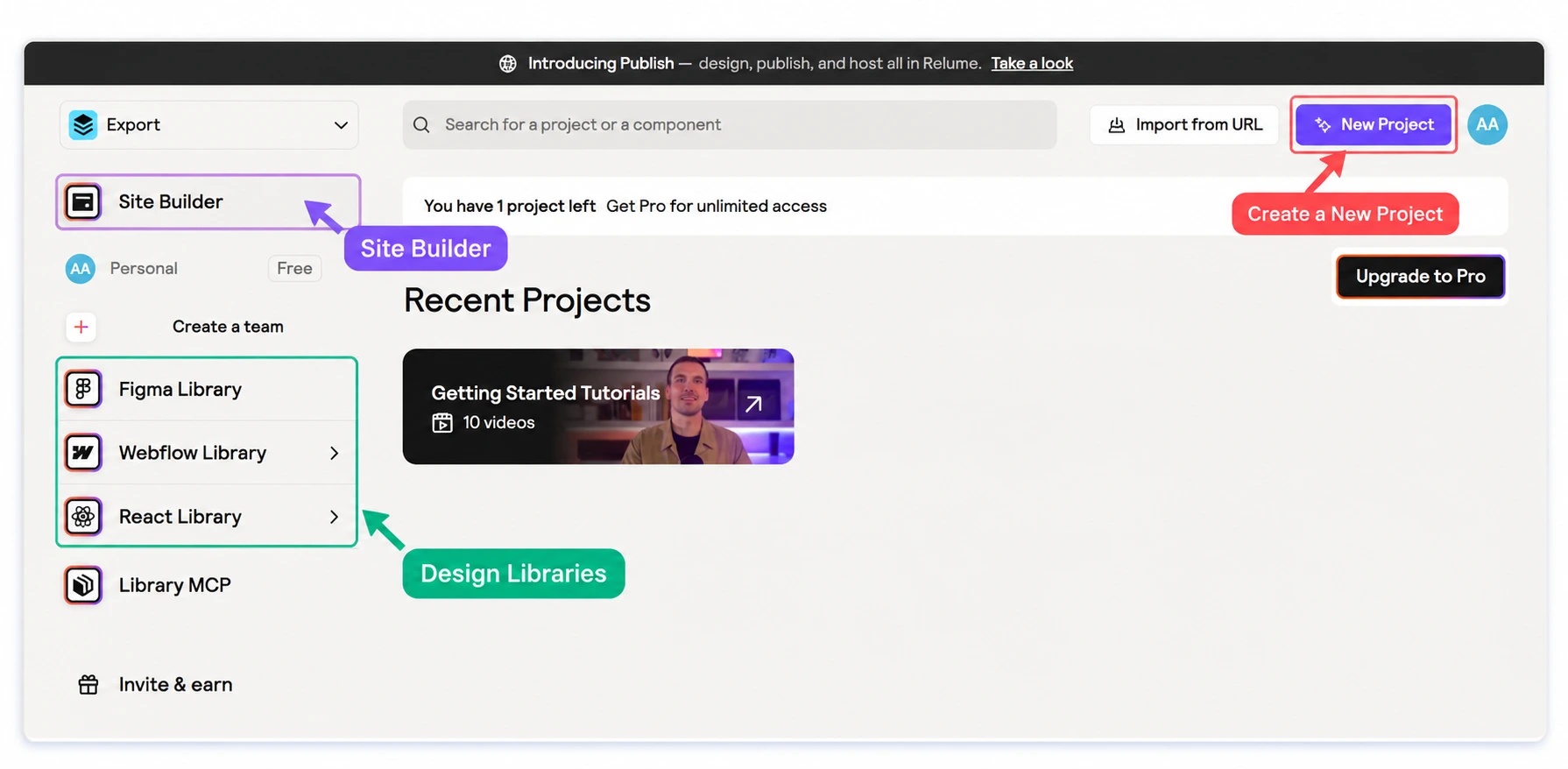Select Figma Library in the sidebar
The width and height of the screenshot is (1568, 769).
pyautogui.click(x=207, y=389)
